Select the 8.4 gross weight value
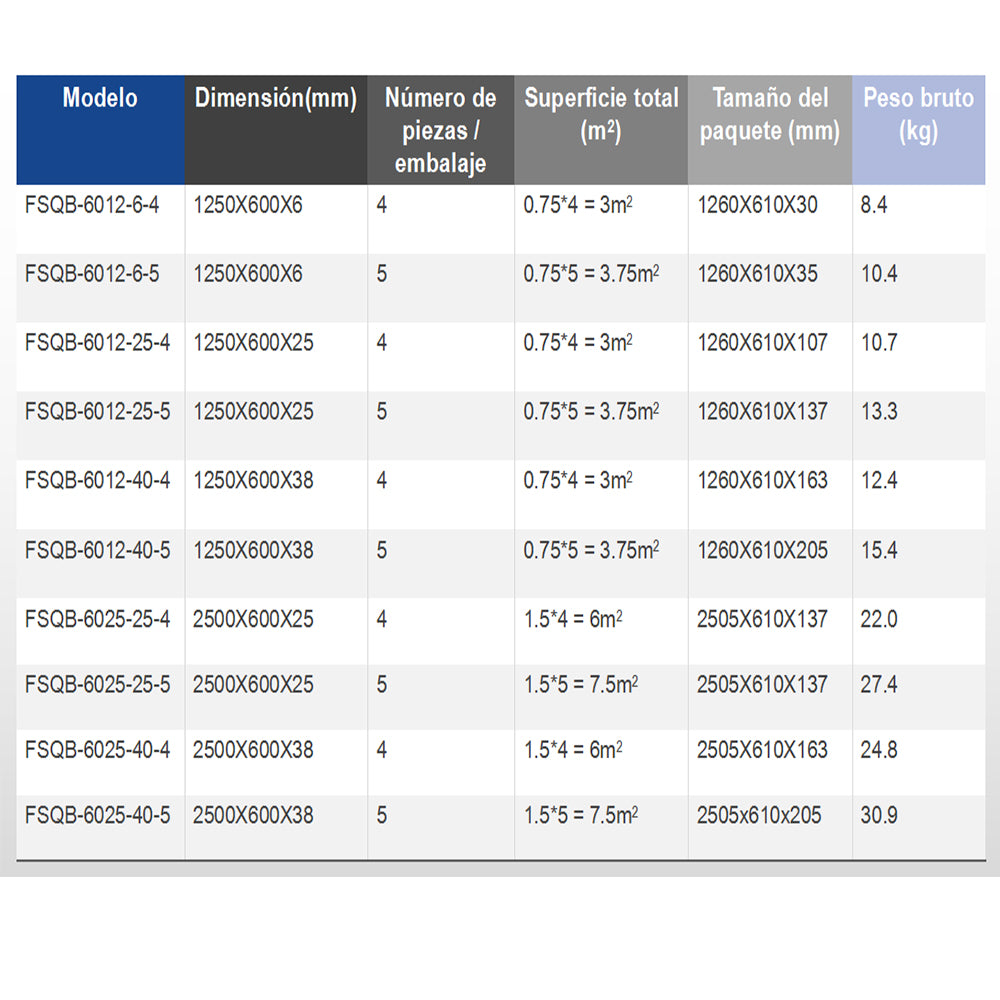 [873, 206]
